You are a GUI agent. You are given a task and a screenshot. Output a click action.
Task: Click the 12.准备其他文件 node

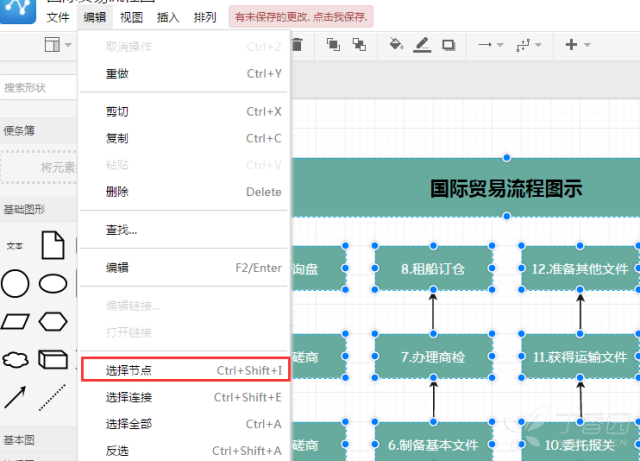pos(580,268)
